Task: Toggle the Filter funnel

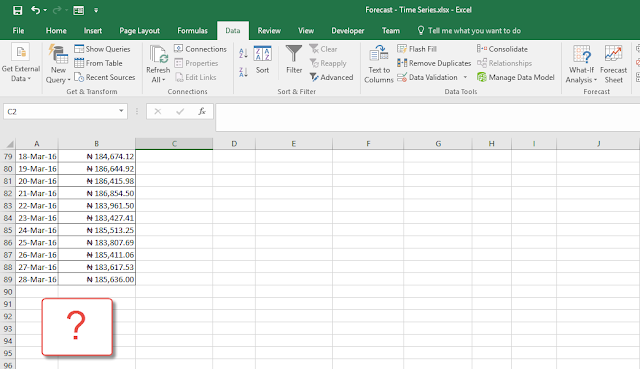Action: pos(294,60)
